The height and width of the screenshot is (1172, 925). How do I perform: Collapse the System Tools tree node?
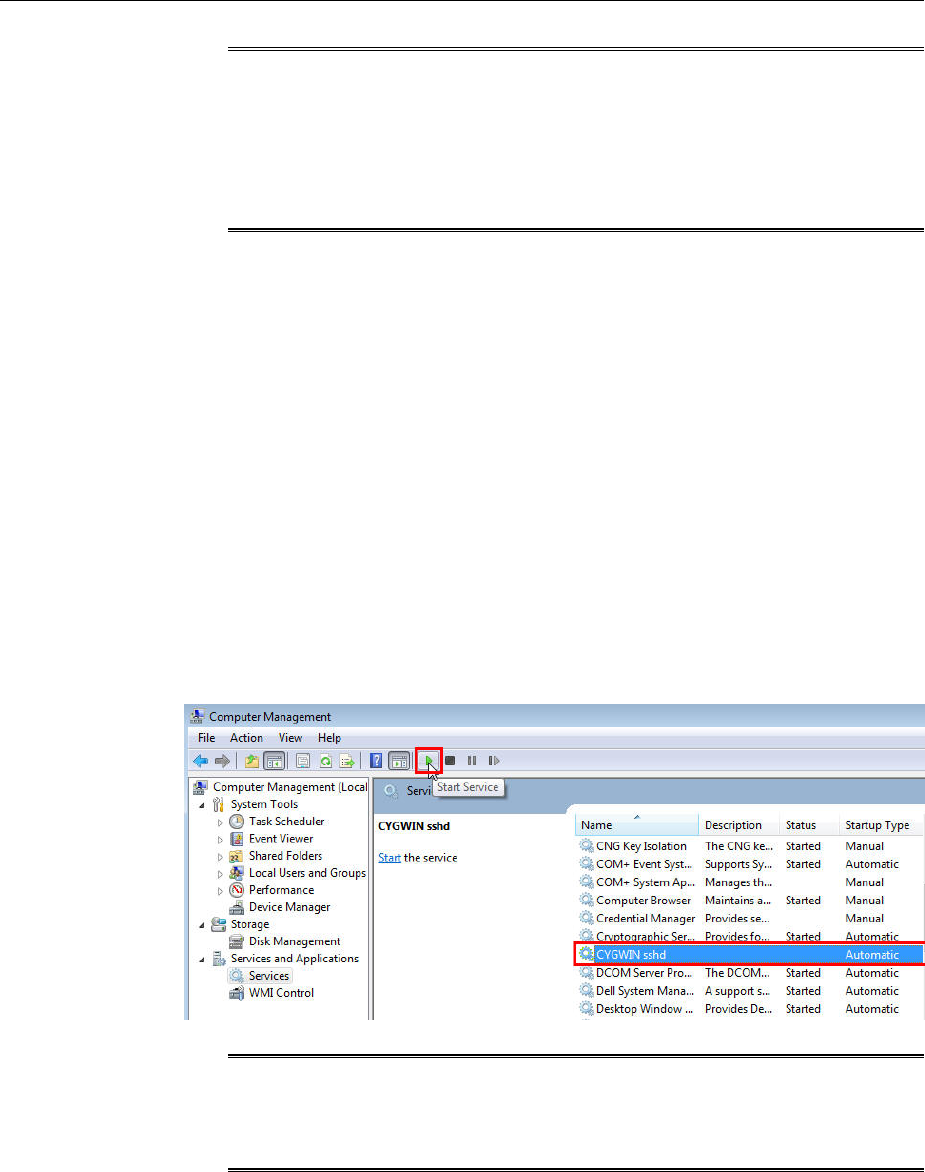click(202, 805)
